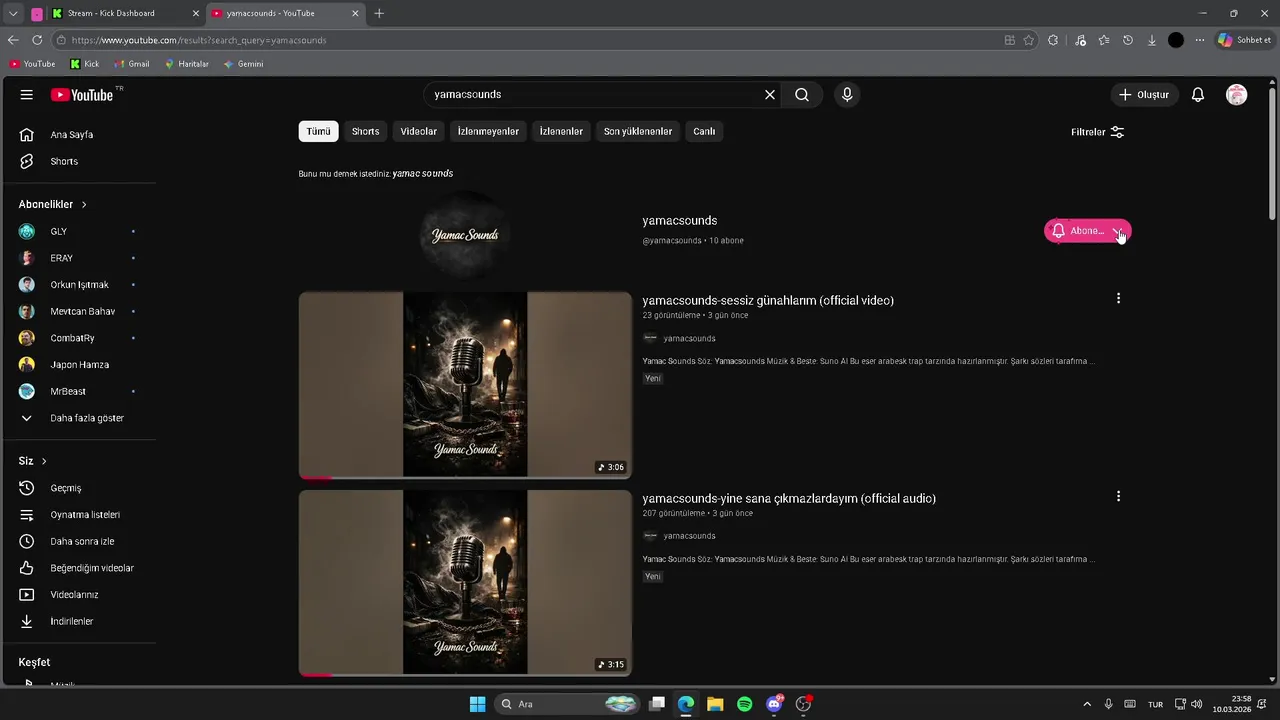Open Daha sonra izle list
This screenshot has height=720, width=1280.
[80, 541]
